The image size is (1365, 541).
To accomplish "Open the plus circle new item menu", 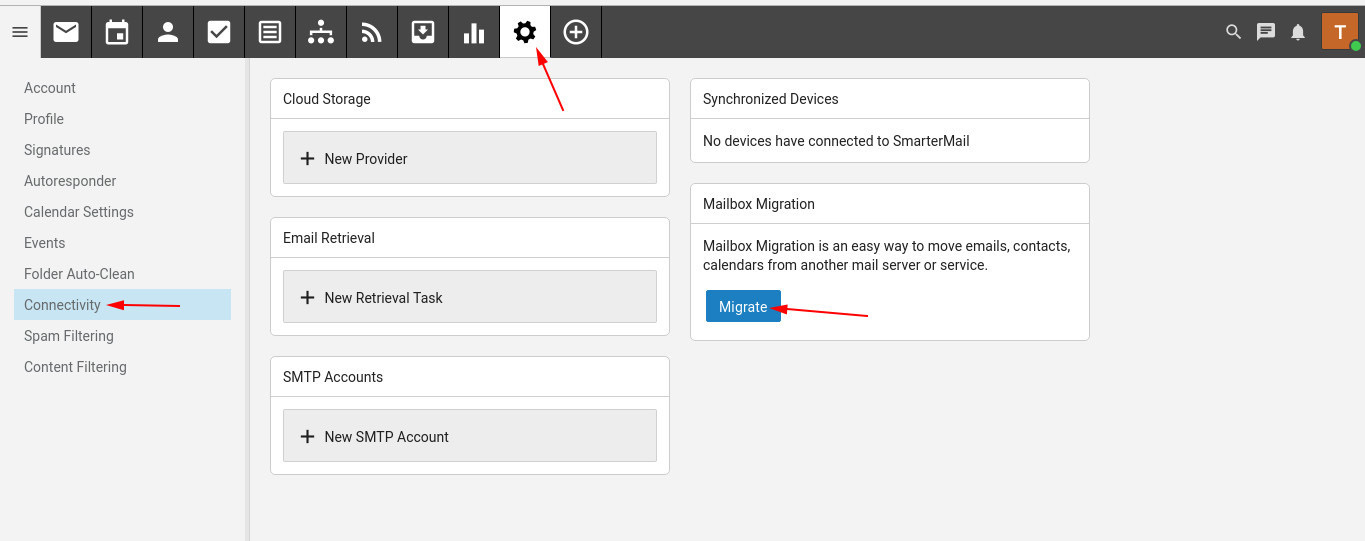I will [x=576, y=32].
